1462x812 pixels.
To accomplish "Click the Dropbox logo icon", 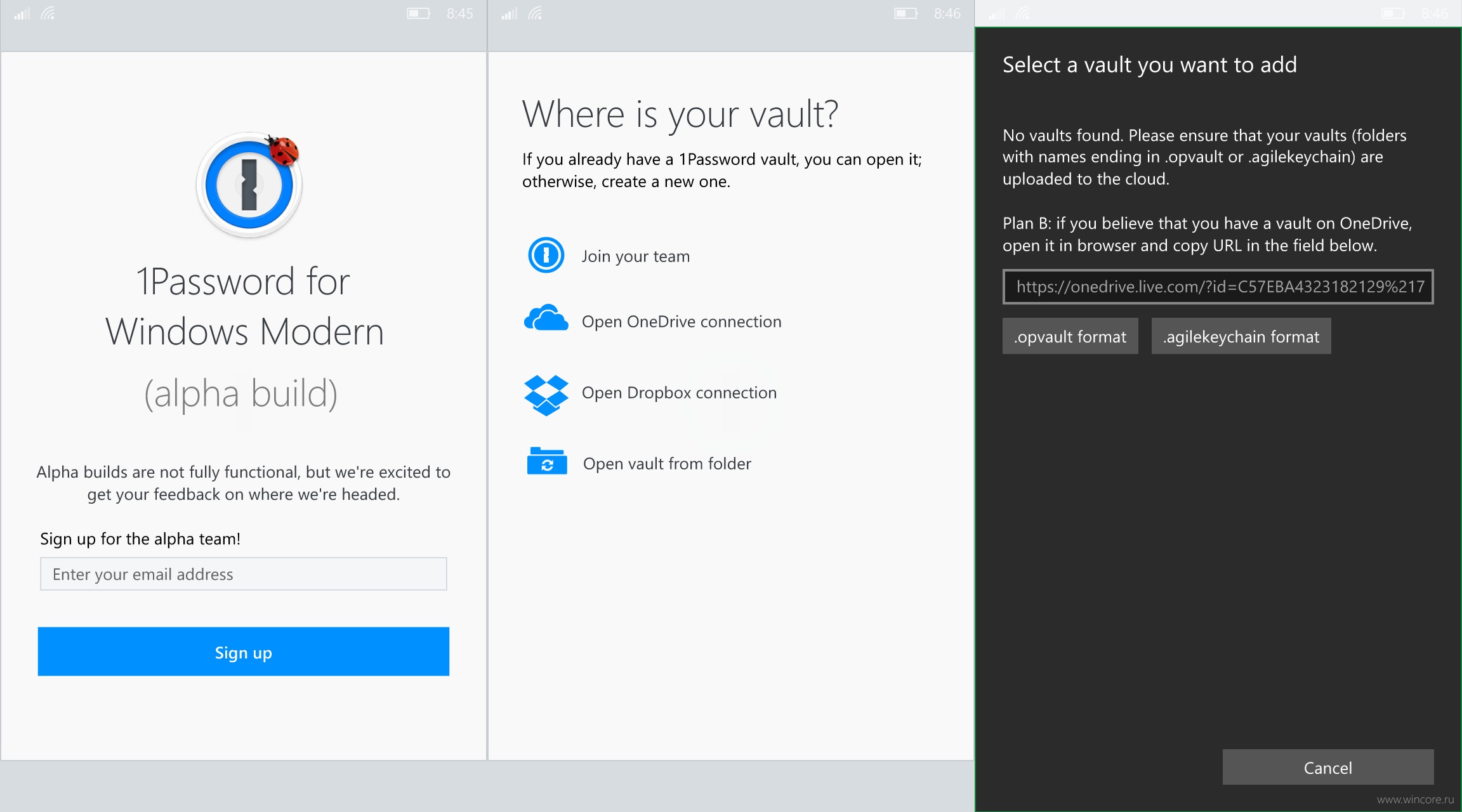I will point(546,395).
